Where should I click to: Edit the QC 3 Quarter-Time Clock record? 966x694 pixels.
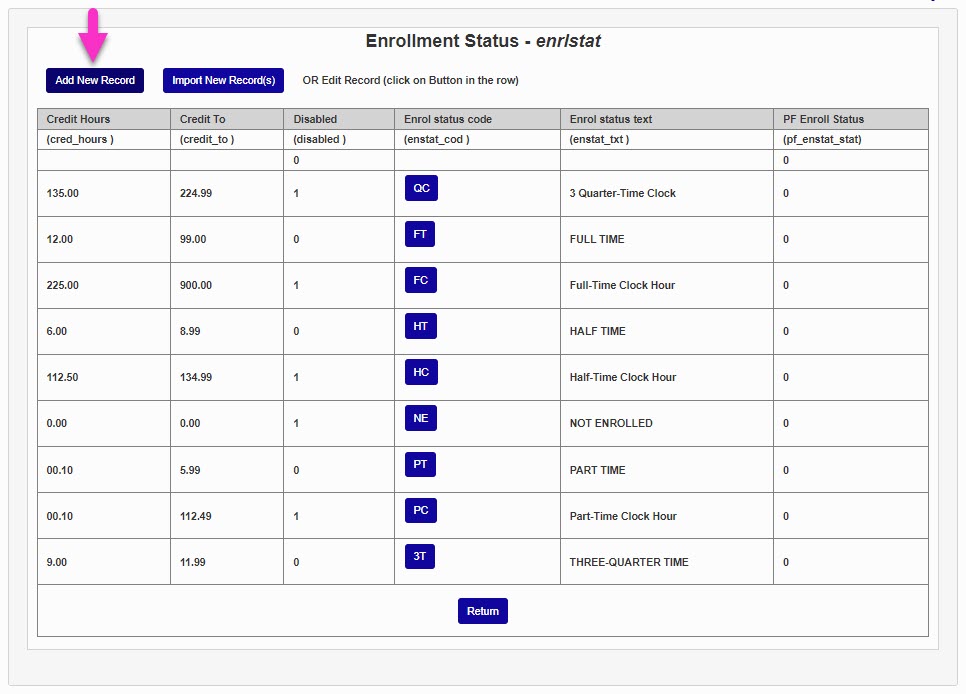click(420, 188)
